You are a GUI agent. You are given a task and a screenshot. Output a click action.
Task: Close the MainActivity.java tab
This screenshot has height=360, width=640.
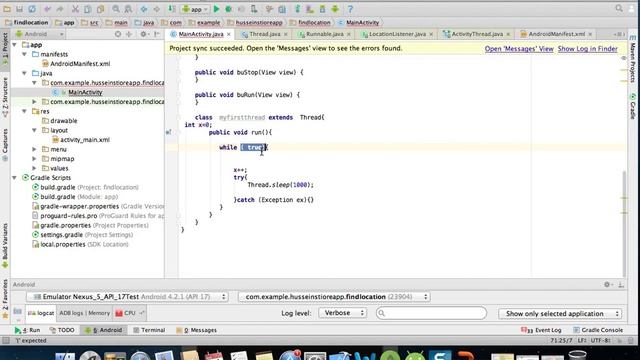coord(229,34)
